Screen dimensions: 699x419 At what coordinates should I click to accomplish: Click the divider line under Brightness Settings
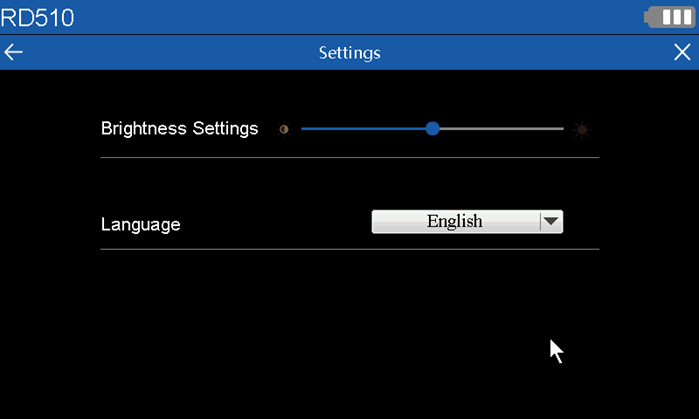coord(350,157)
